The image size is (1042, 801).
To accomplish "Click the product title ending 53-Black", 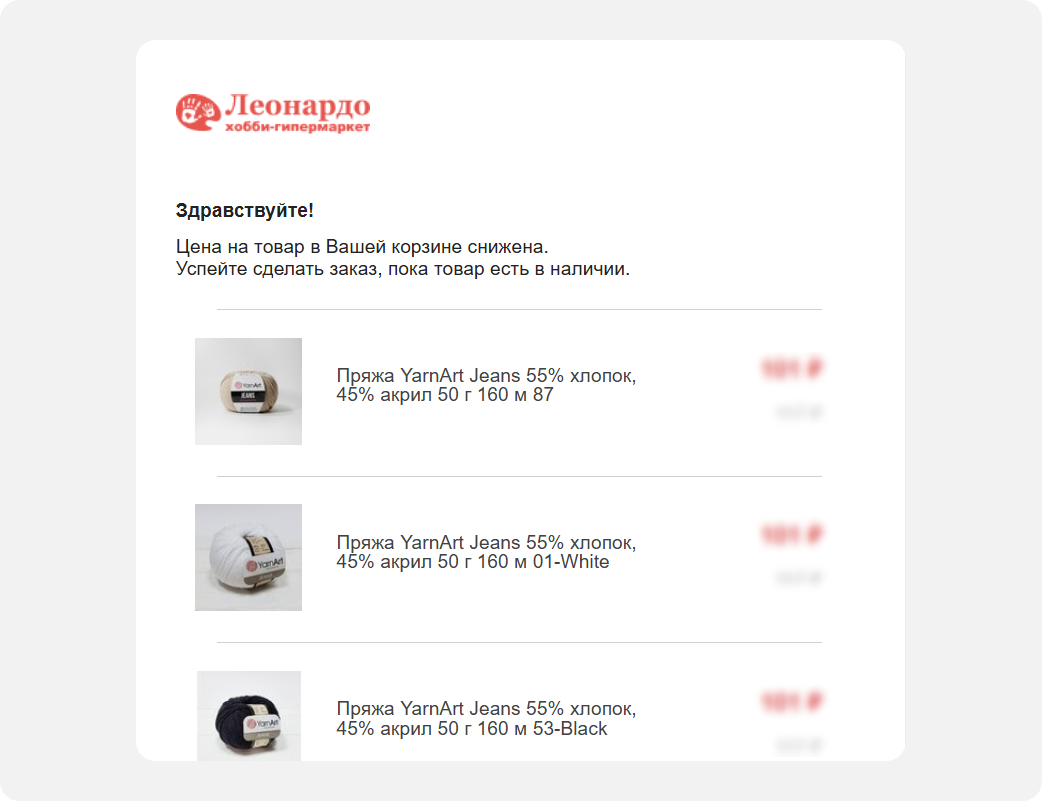I will (x=486, y=719).
